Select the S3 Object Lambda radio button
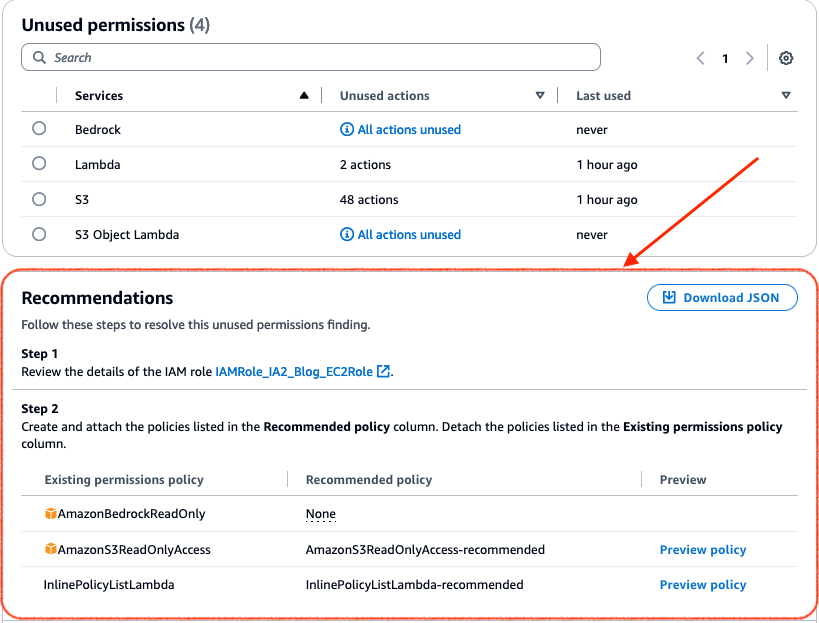The width and height of the screenshot is (819, 623). 38,234
